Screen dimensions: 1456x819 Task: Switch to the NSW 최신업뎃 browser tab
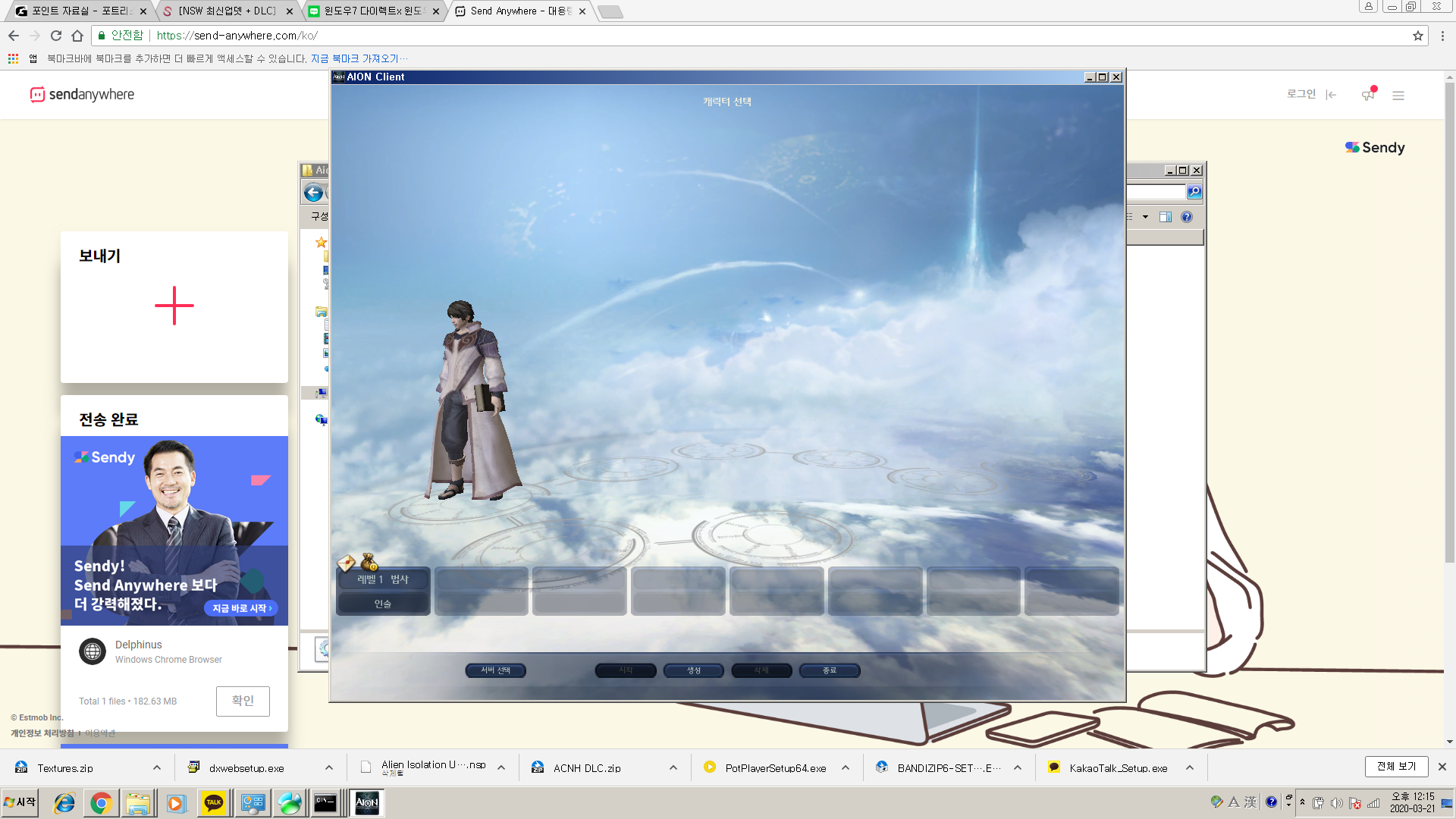pos(227,11)
